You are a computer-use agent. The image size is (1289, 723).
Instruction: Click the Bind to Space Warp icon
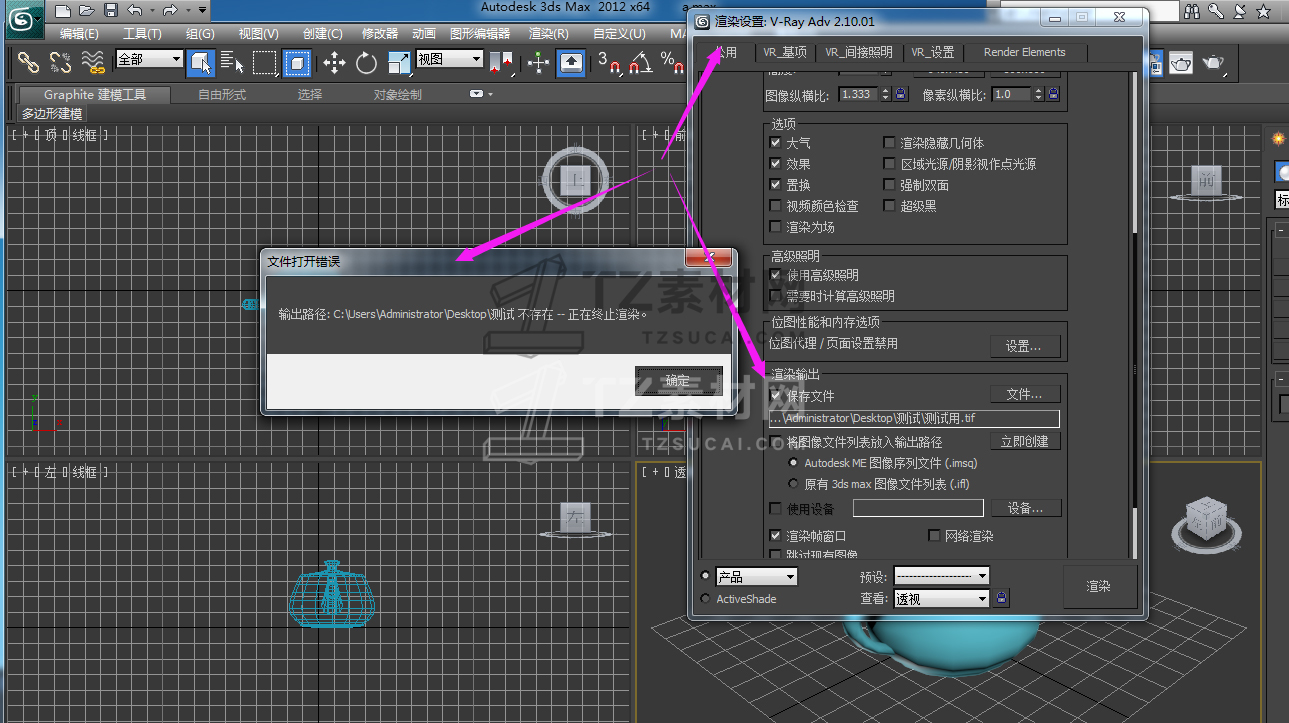93,63
